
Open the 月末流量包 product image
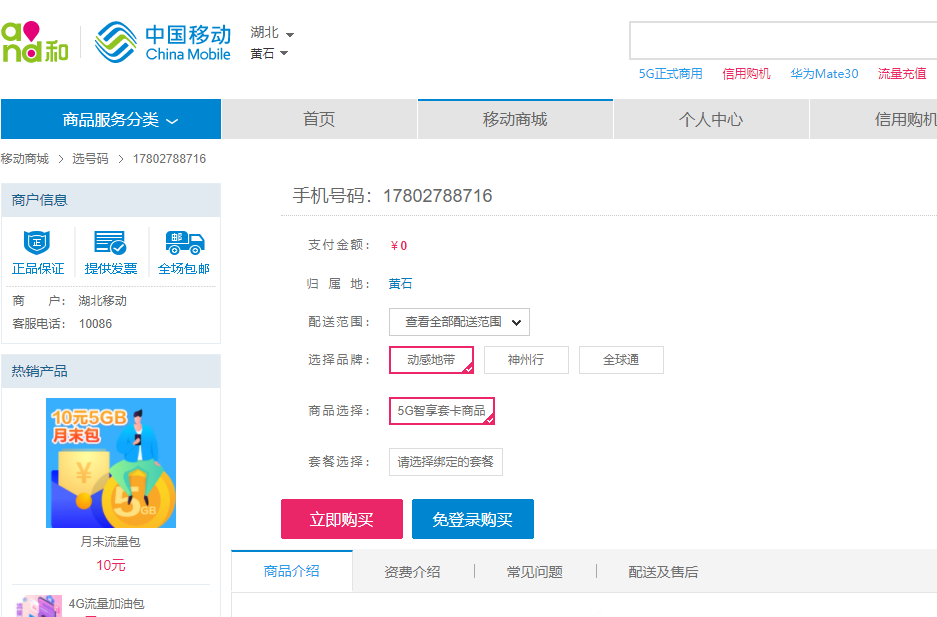coord(111,463)
